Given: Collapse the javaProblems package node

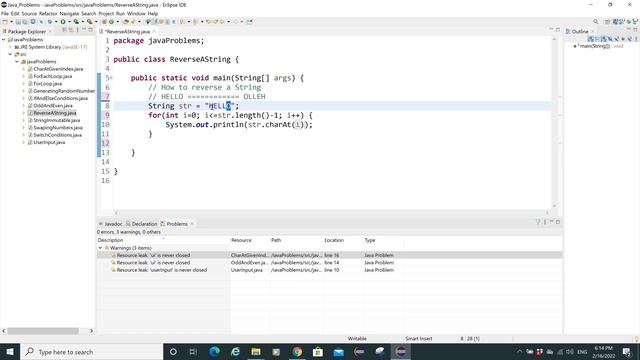Looking at the screenshot, I should click(x=17, y=62).
